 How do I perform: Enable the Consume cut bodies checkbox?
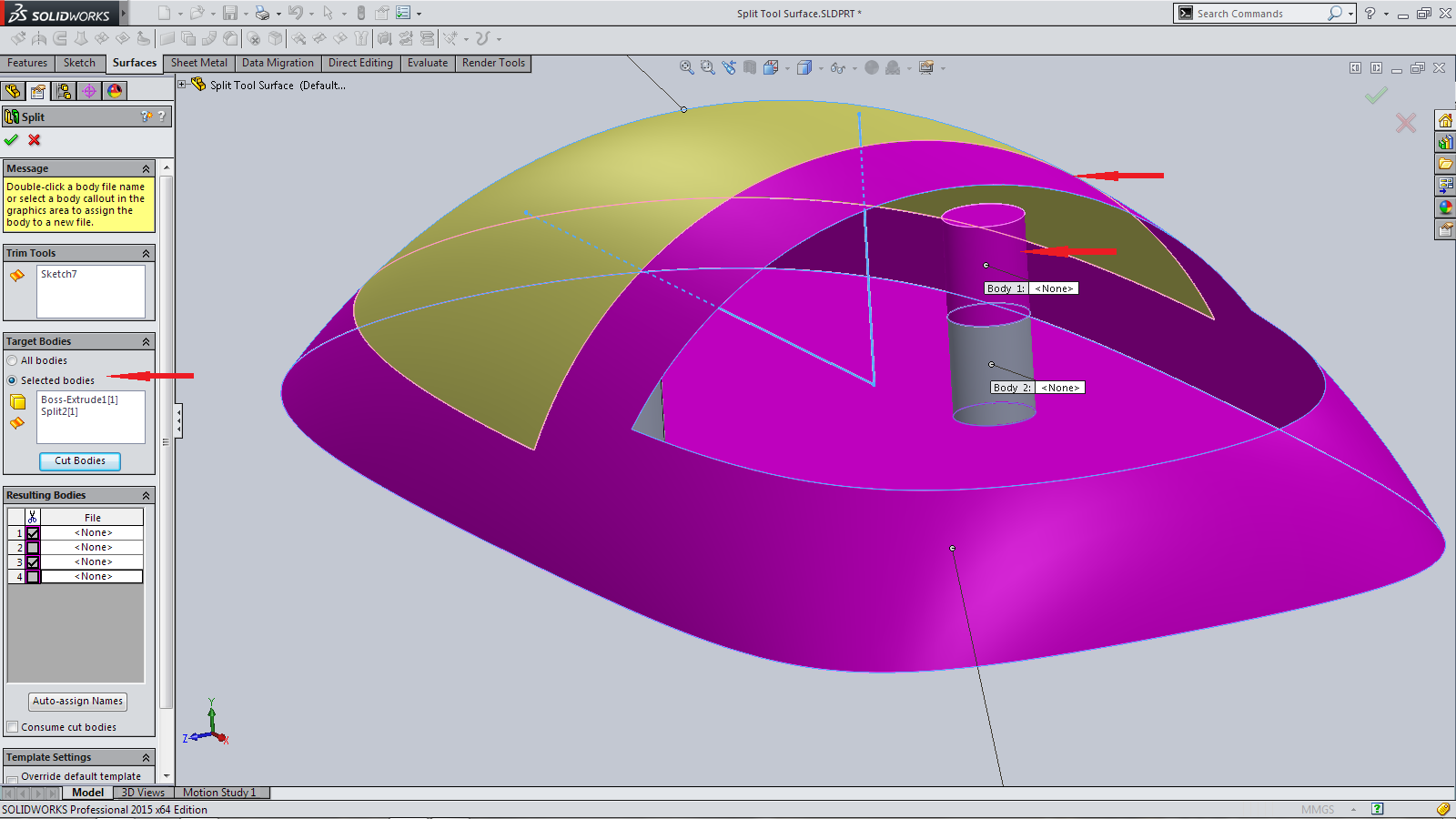click(13, 727)
